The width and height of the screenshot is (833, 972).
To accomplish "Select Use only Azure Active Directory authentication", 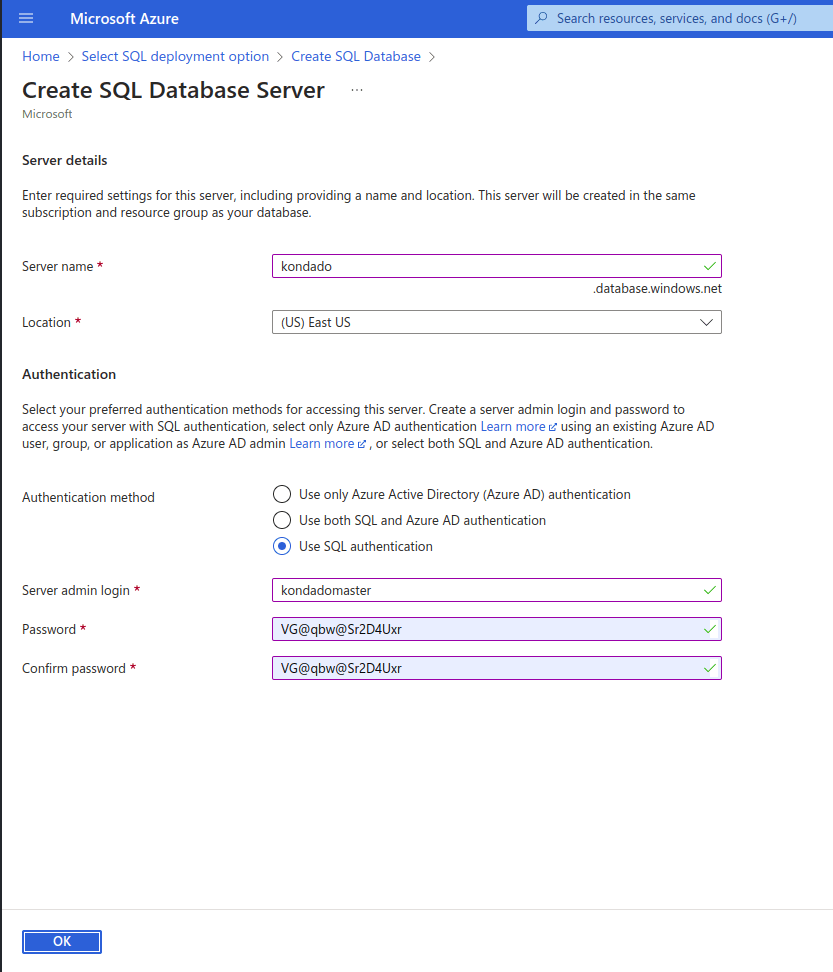I will point(283,494).
